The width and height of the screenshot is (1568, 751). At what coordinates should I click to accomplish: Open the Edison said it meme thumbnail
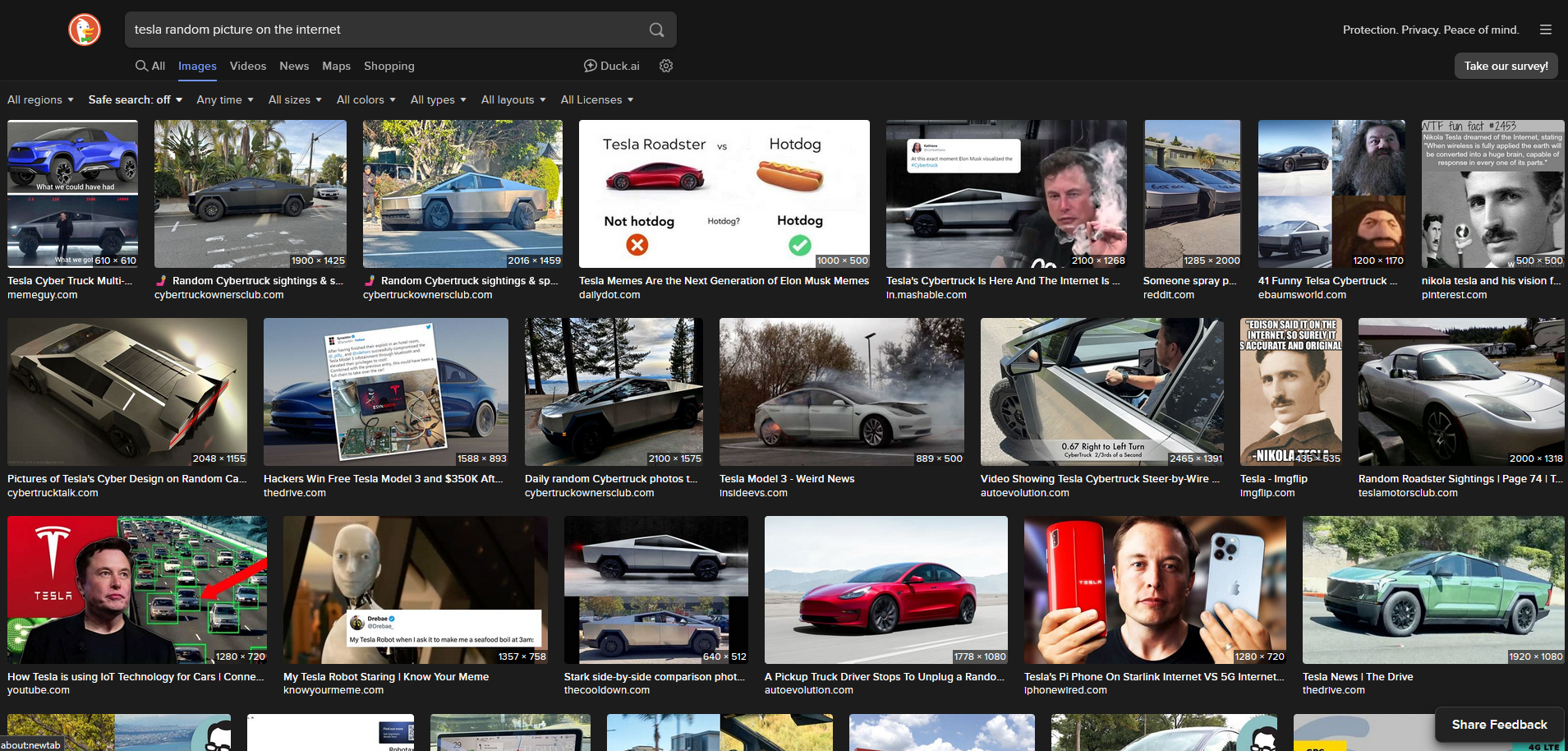pyautogui.click(x=1291, y=392)
